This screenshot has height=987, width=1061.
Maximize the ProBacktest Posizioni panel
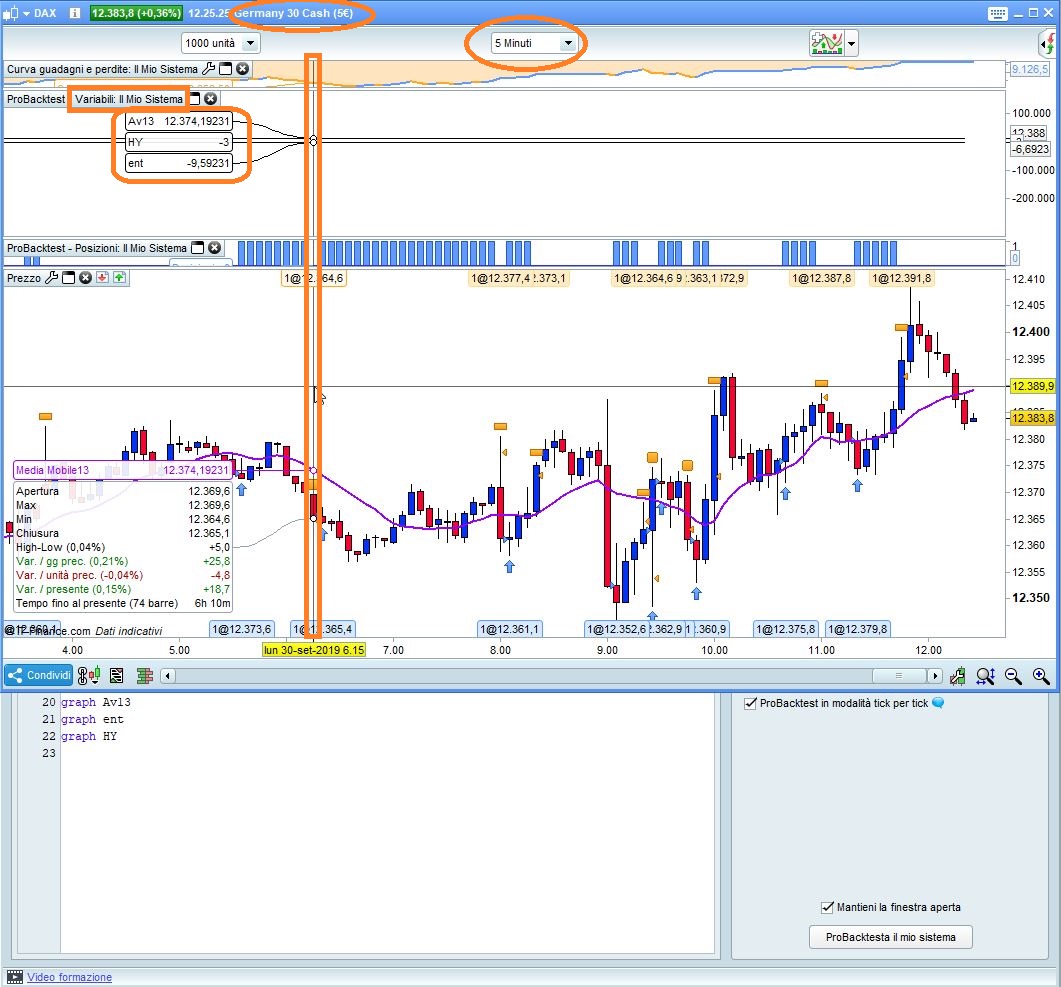pos(198,248)
